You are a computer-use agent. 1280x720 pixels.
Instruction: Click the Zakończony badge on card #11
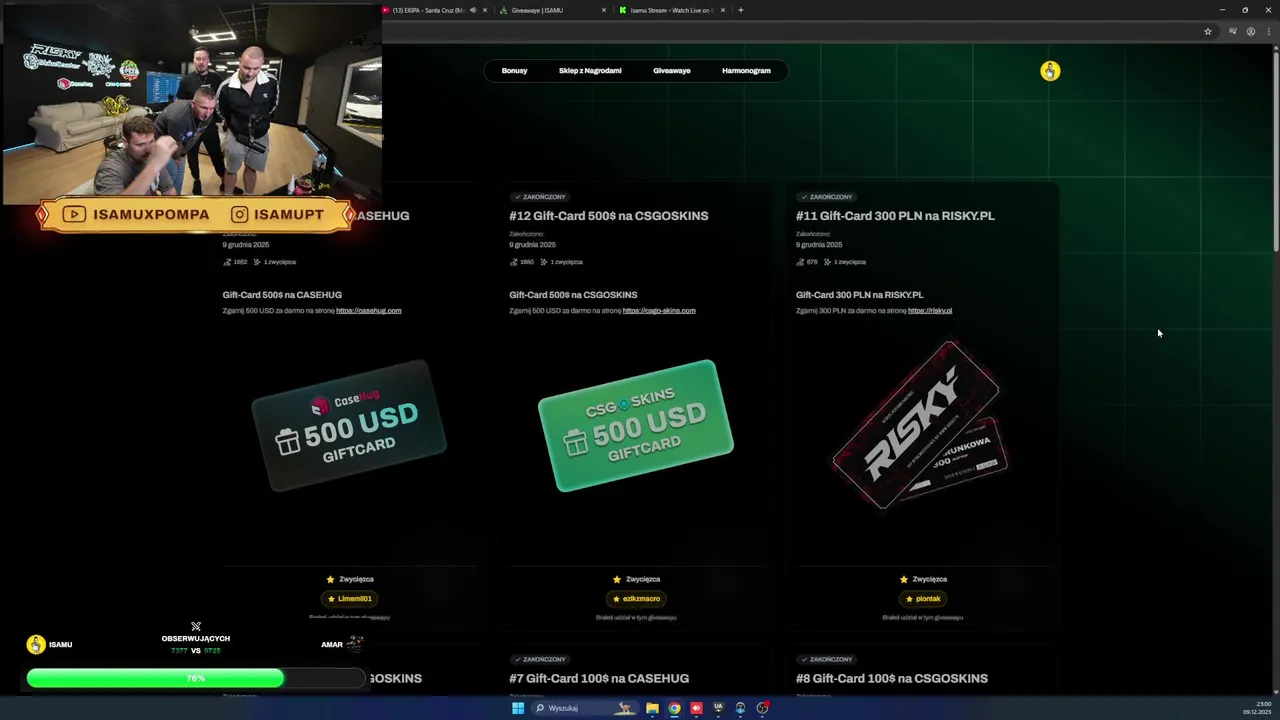(x=827, y=197)
